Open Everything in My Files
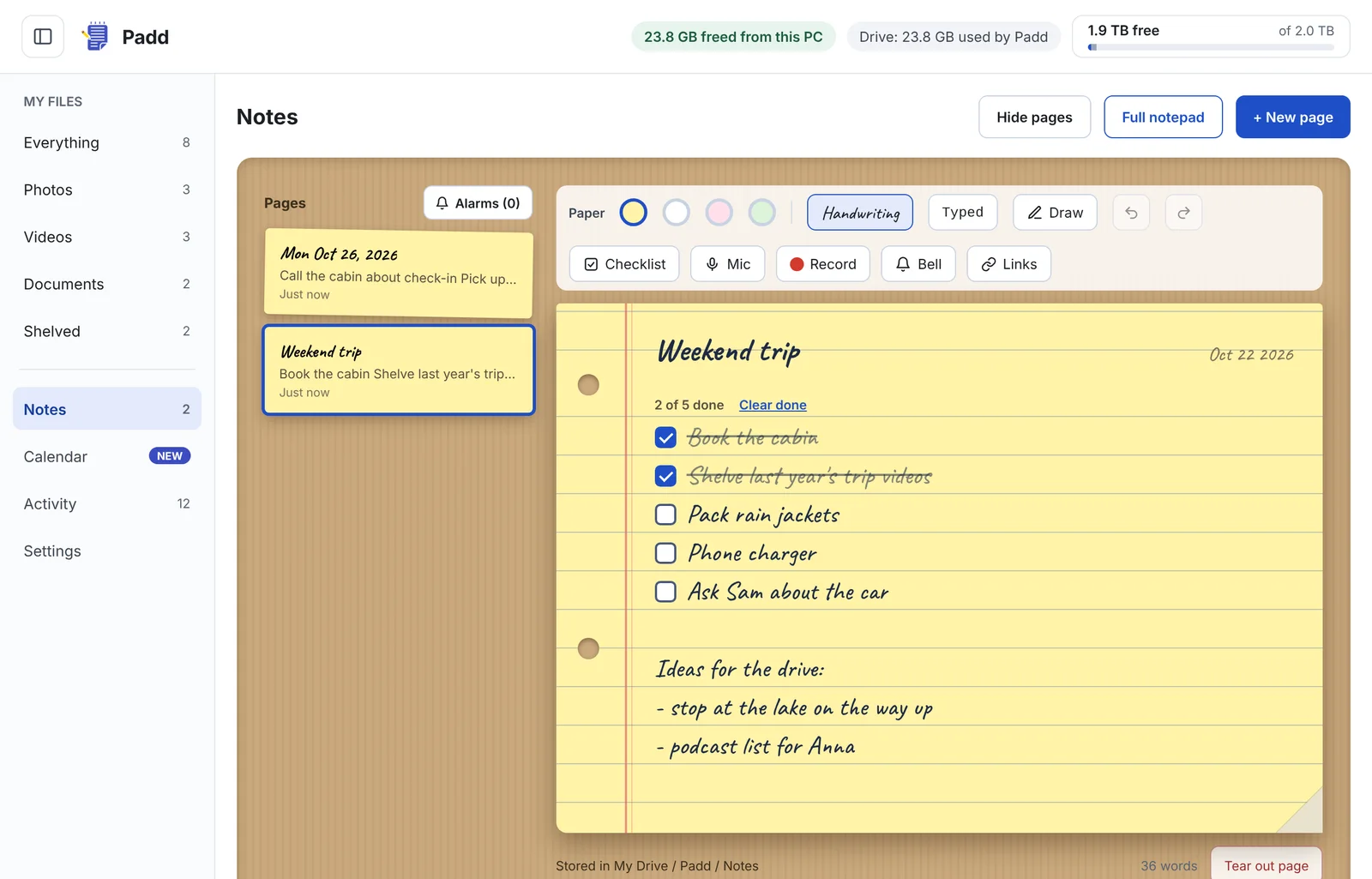The width and height of the screenshot is (1372, 879). pyautogui.click(x=107, y=142)
